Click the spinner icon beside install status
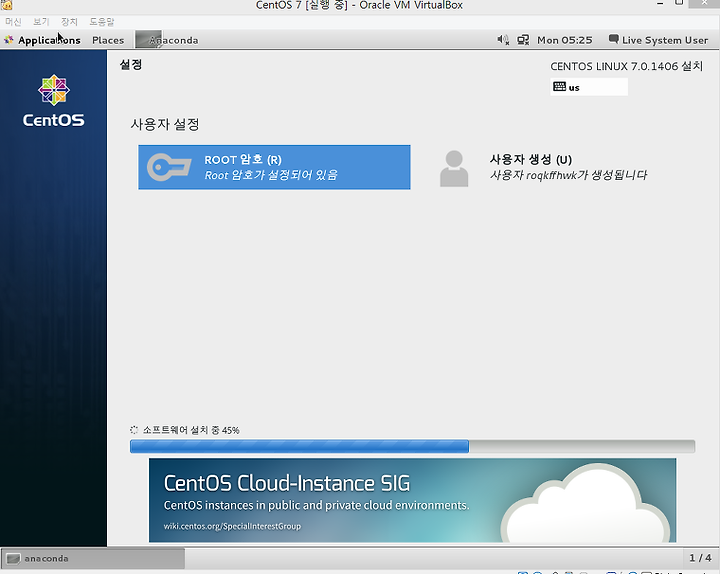This screenshot has height=574, width=720. pyautogui.click(x=134, y=430)
